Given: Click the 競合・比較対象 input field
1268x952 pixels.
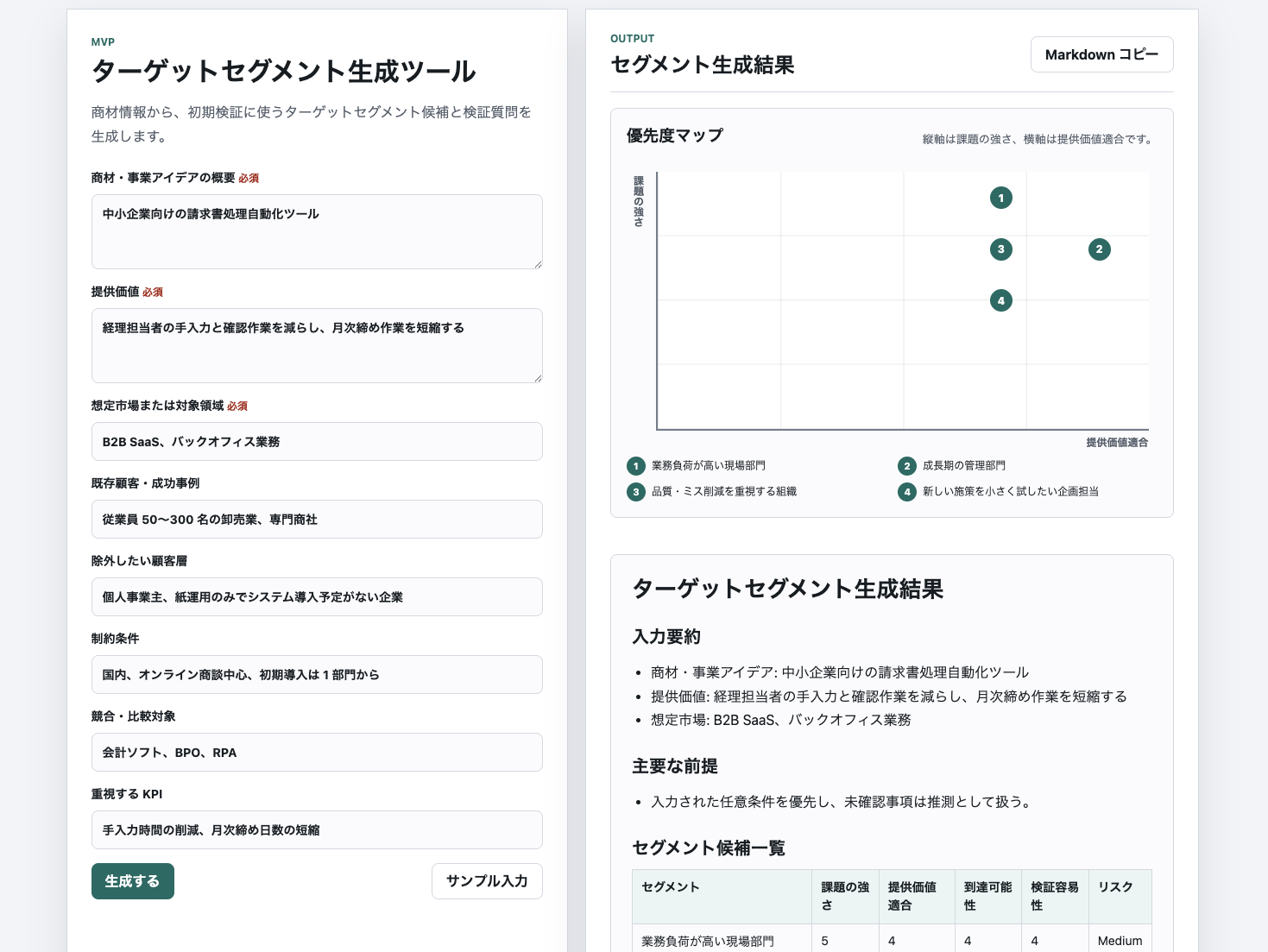Looking at the screenshot, I should [x=317, y=752].
